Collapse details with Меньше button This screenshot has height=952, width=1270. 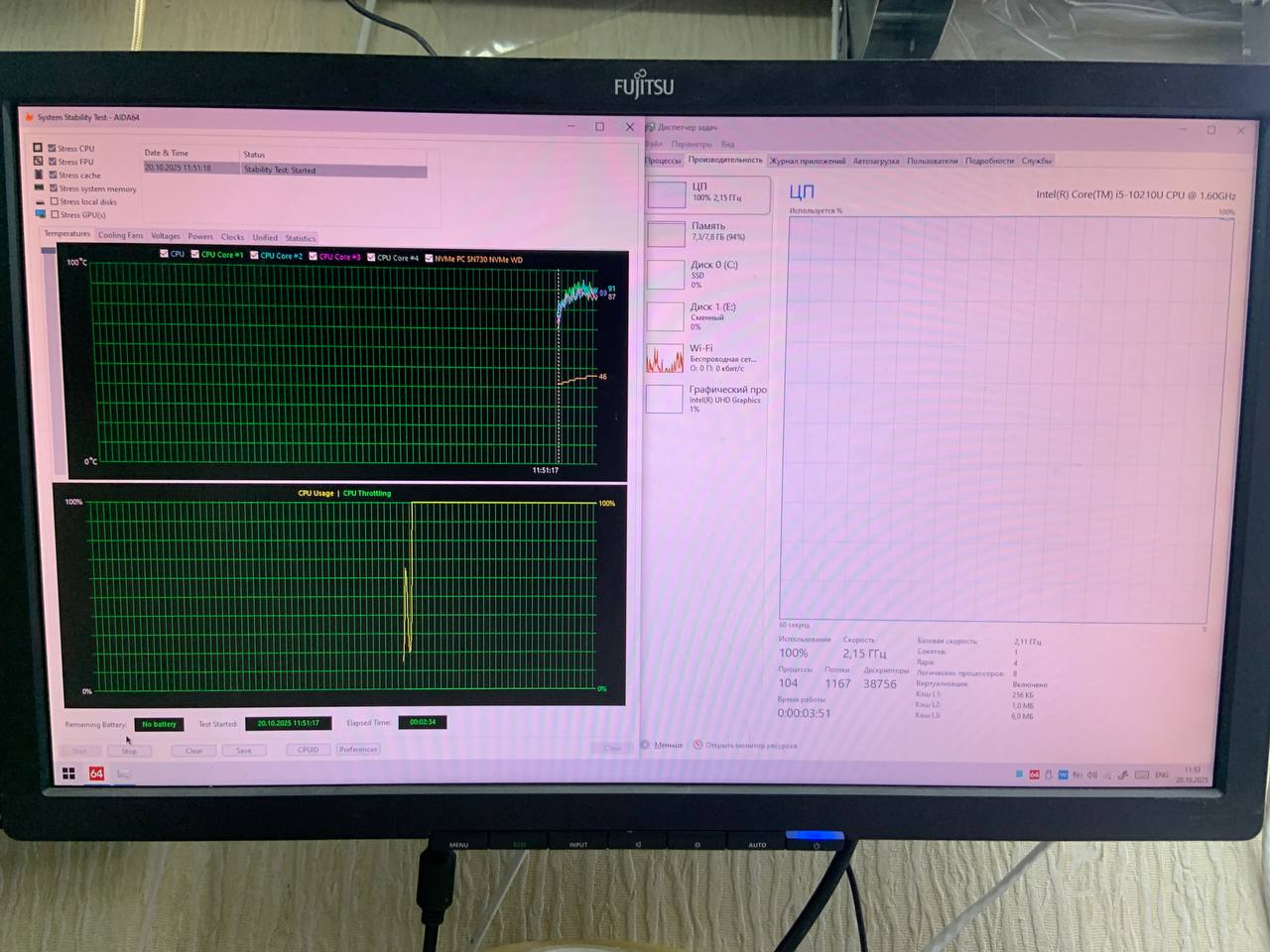662,745
